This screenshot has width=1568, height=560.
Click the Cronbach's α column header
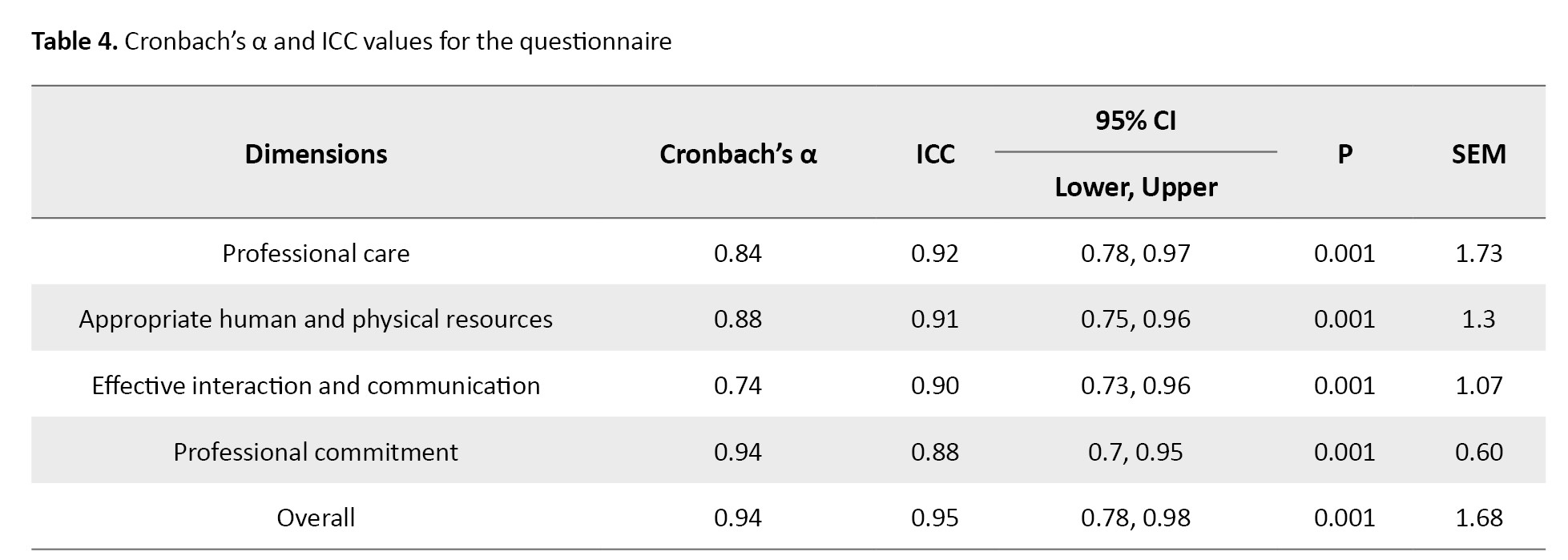[x=737, y=154]
